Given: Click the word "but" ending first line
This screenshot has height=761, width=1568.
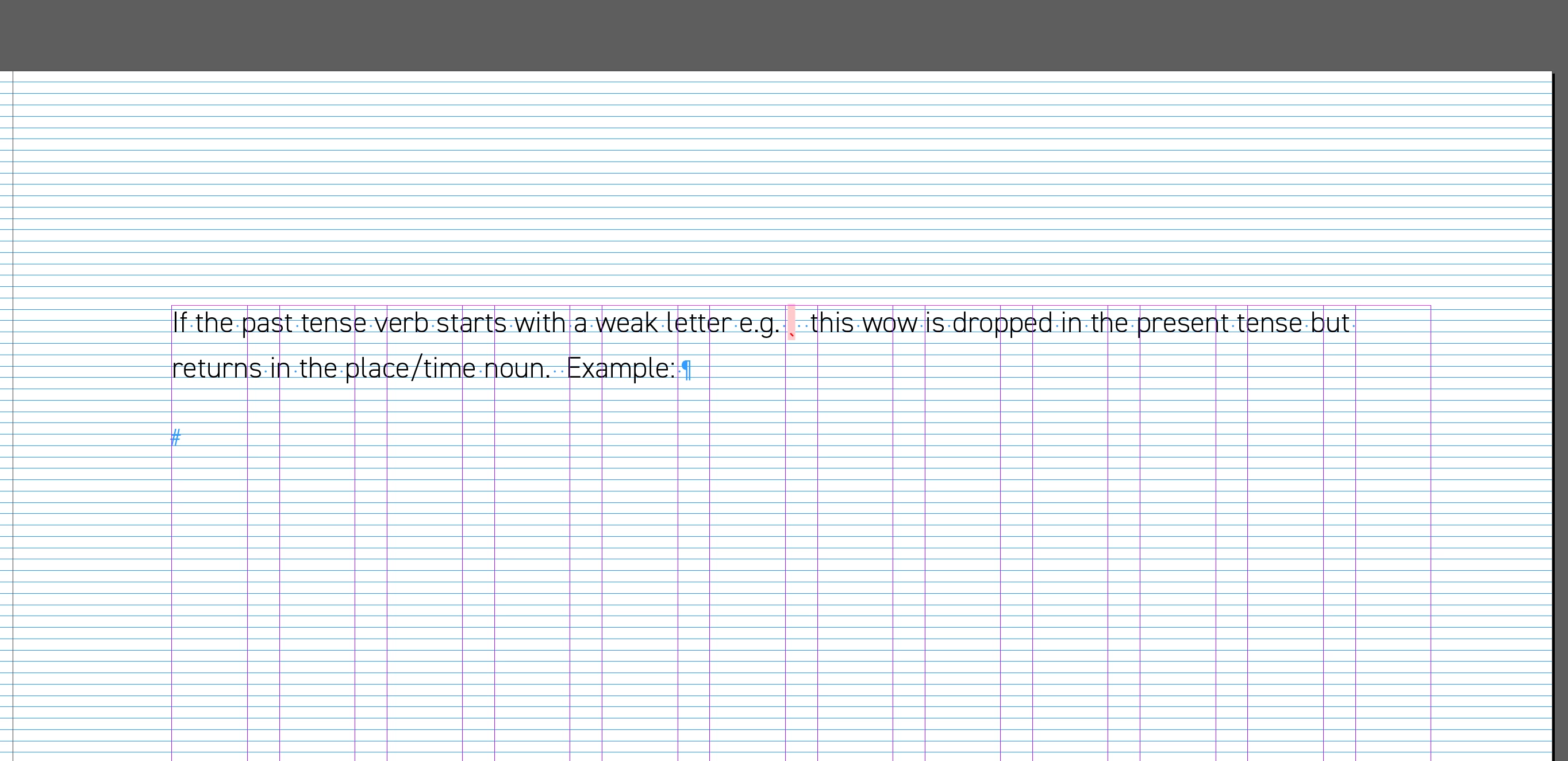Looking at the screenshot, I should click(1330, 322).
